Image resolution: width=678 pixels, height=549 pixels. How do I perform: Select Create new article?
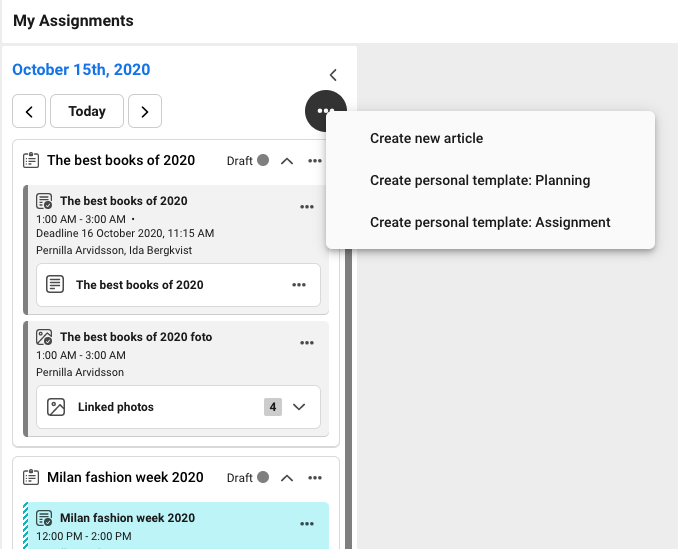pyautogui.click(x=426, y=138)
